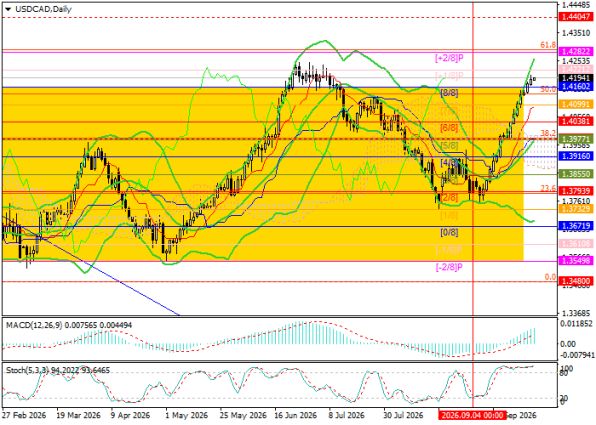596x425 pixels.
Task: Click the red 1.37939 price label
Action: coord(577,191)
